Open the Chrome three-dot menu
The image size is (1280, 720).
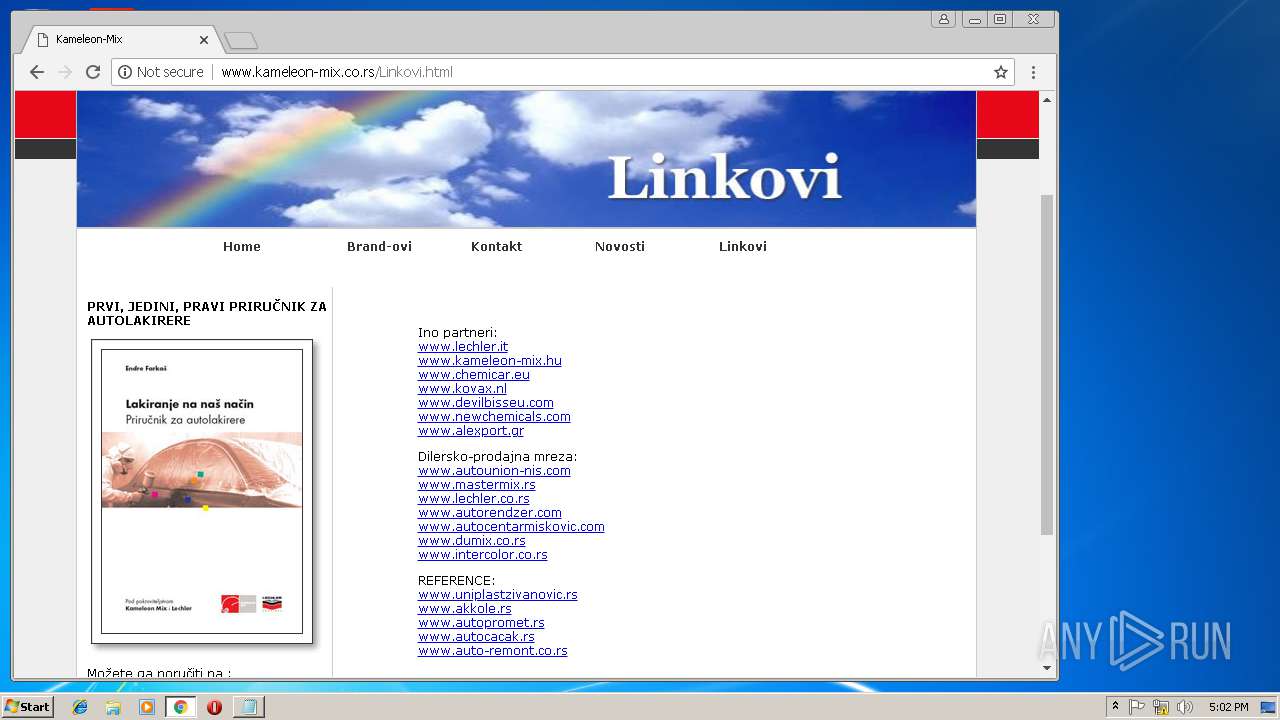pos(1033,72)
